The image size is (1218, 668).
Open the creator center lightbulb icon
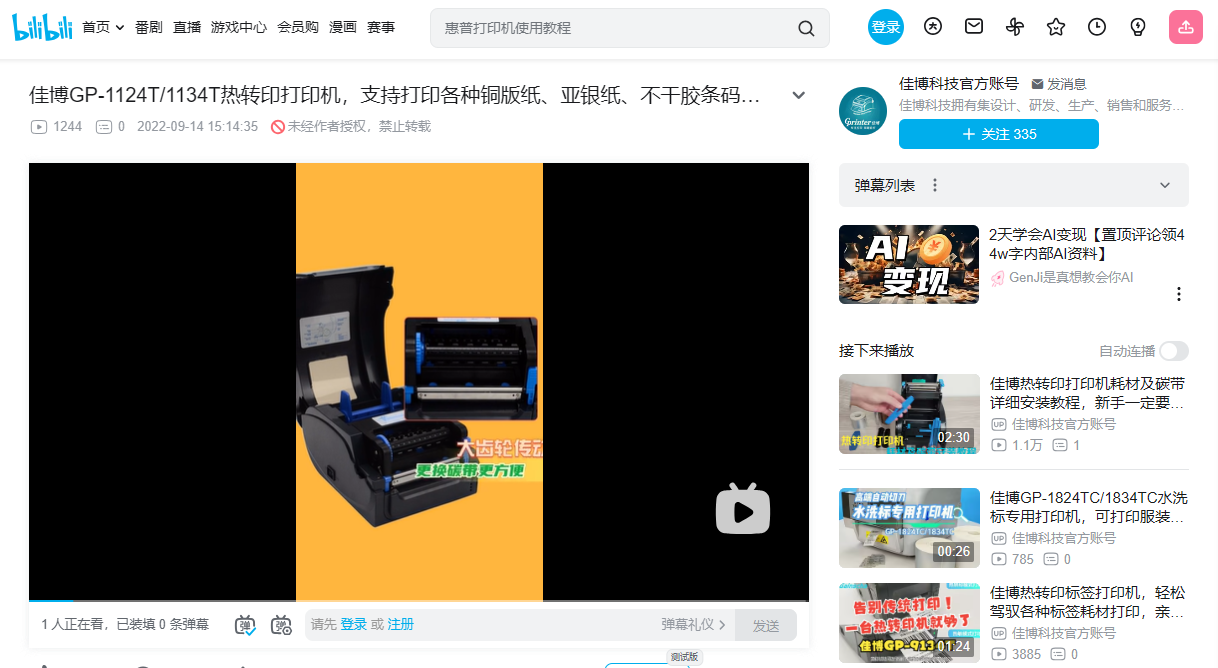click(1137, 27)
